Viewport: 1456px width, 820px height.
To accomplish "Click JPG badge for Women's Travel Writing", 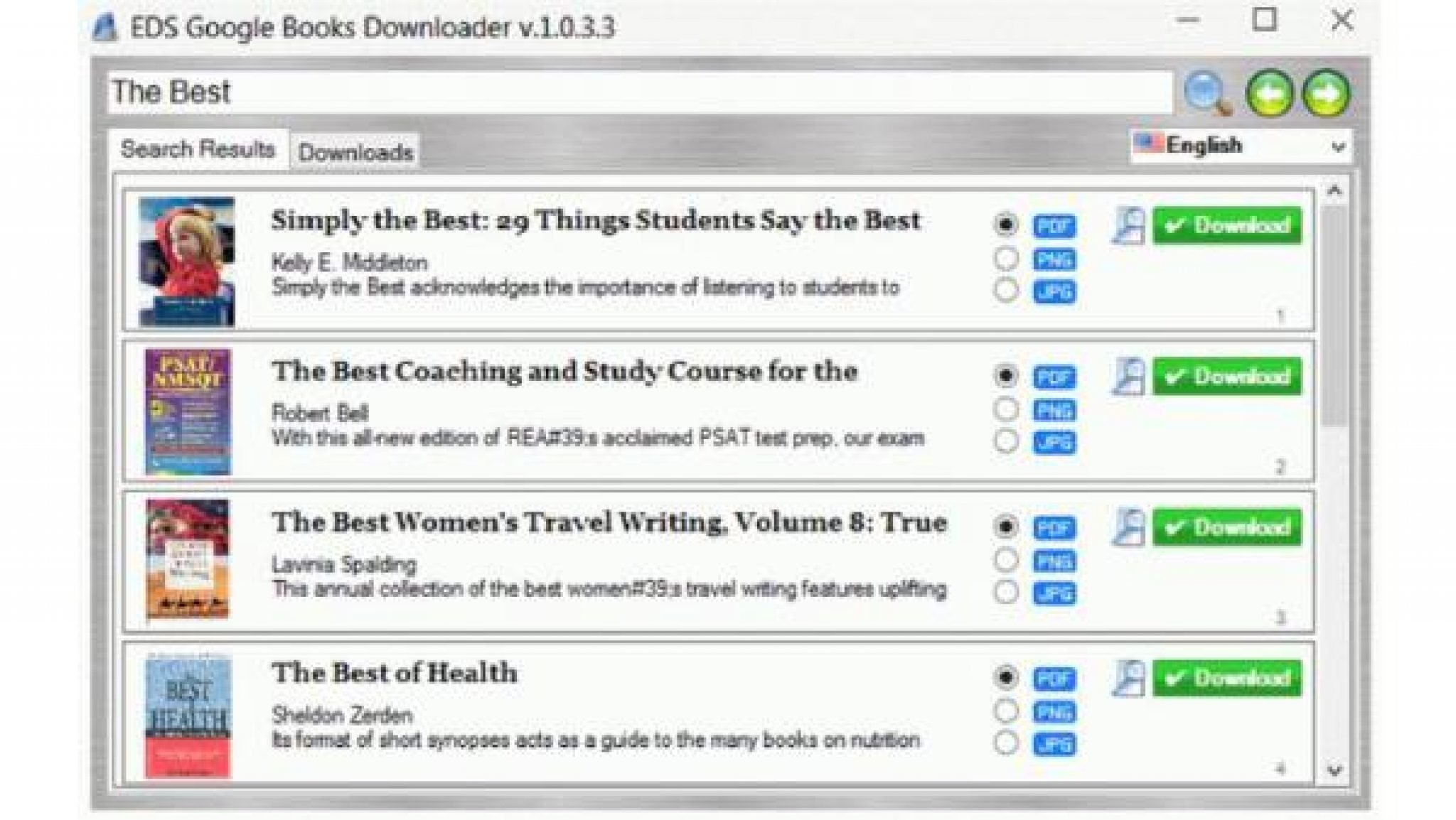I will pos(1054,593).
